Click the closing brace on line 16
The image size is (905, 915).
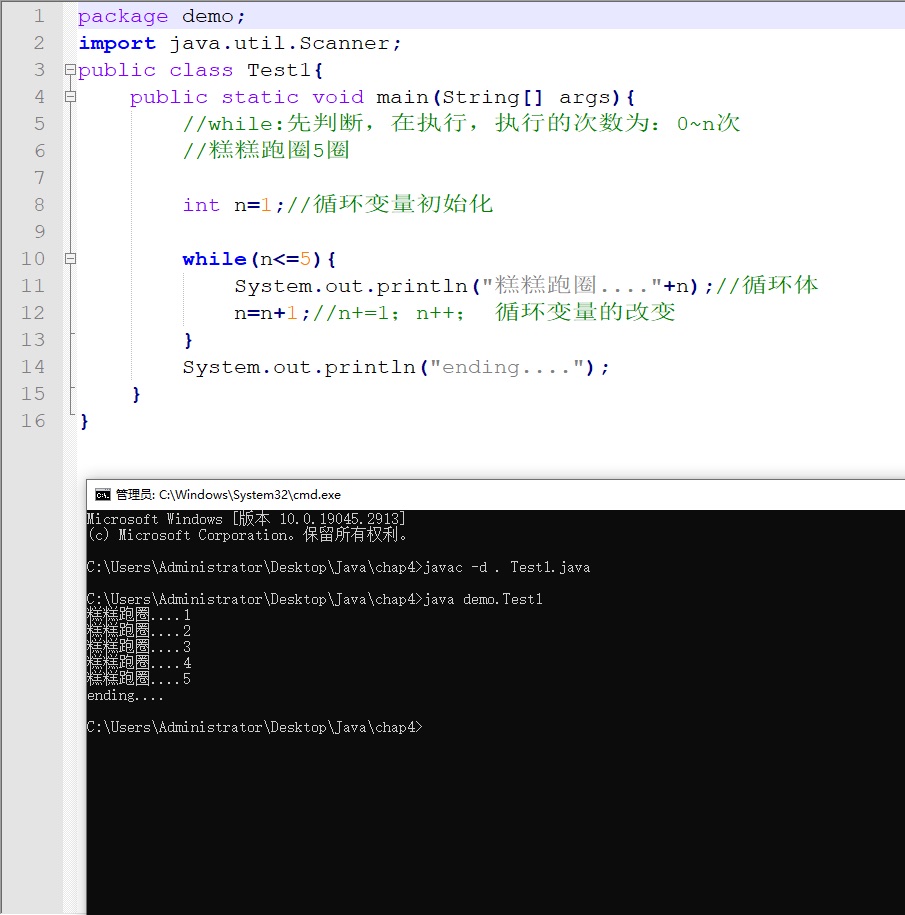tap(85, 421)
